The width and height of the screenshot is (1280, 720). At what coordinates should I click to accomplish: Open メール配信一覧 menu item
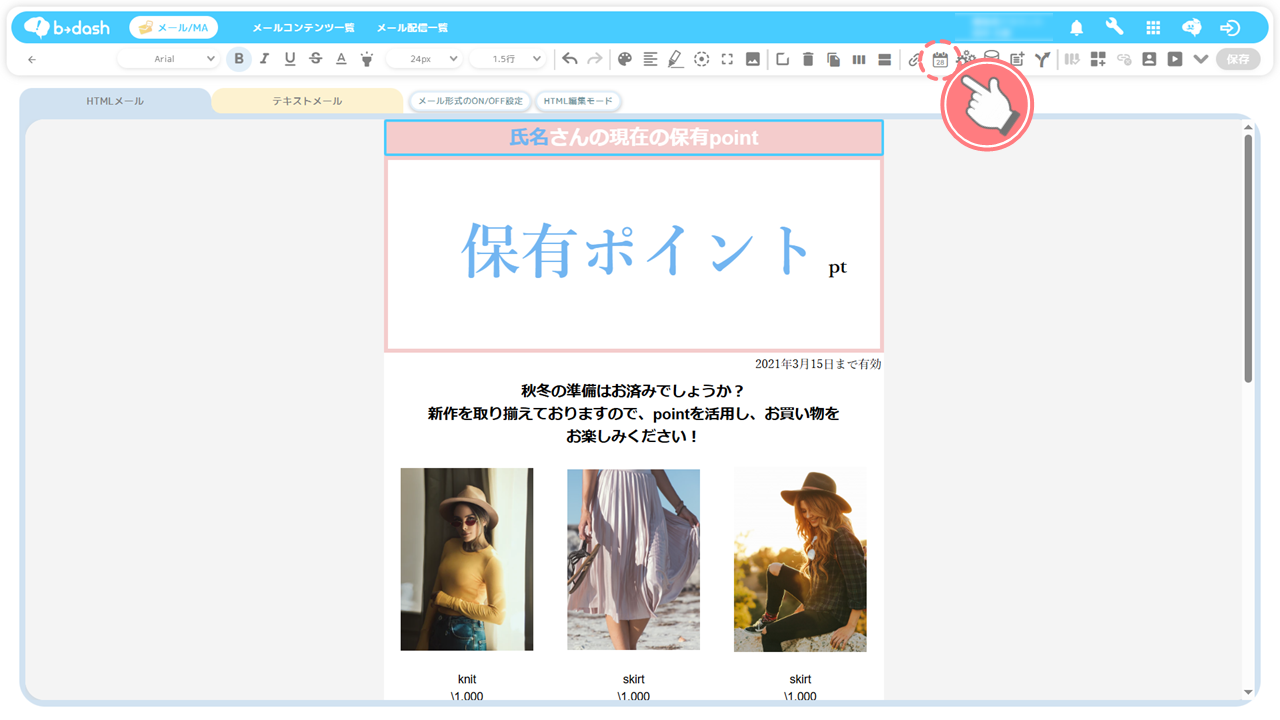(412, 28)
